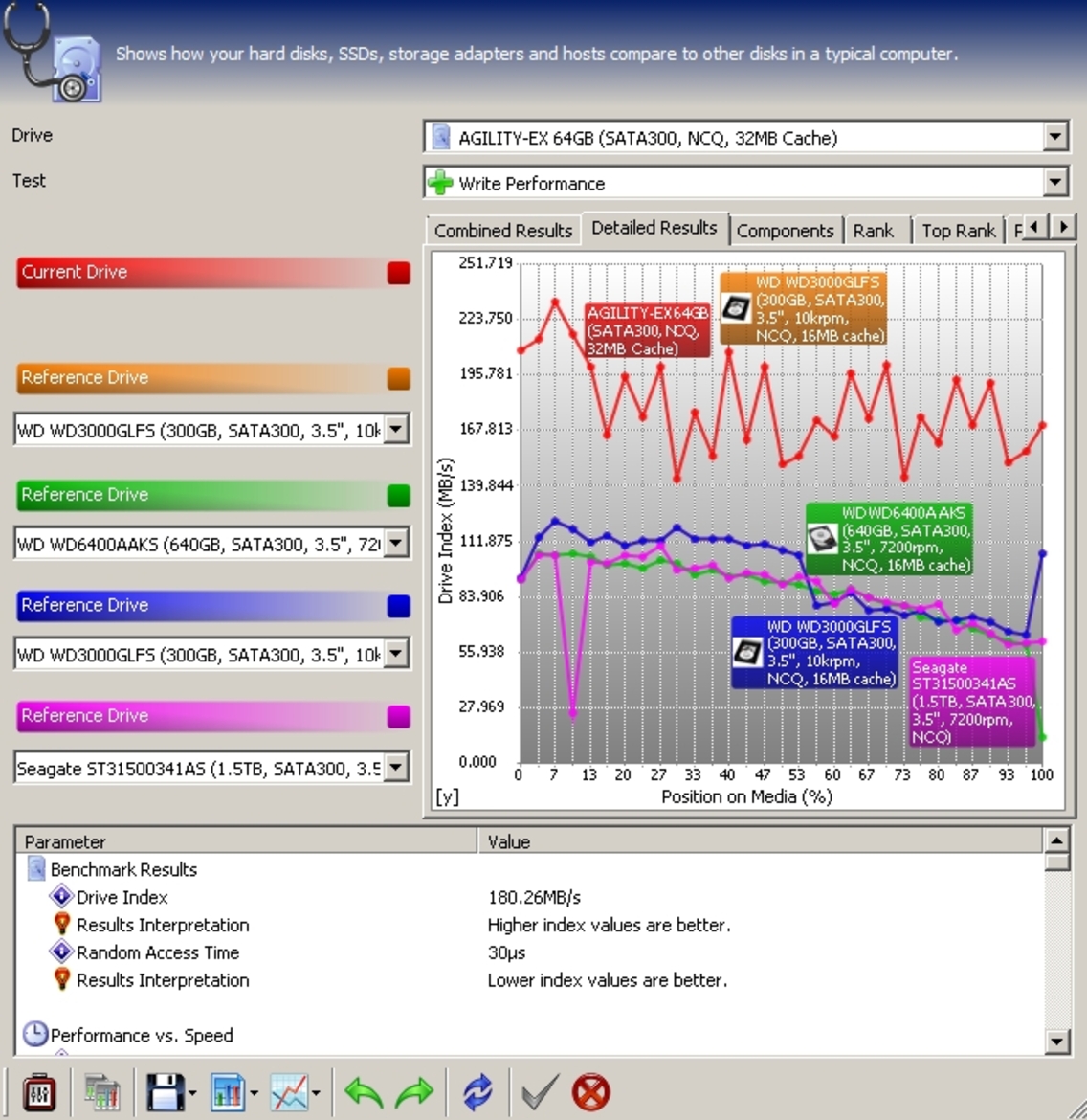This screenshot has height=1120, width=1087.
Task: Save results with the floppy disk icon
Action: pos(165,1092)
